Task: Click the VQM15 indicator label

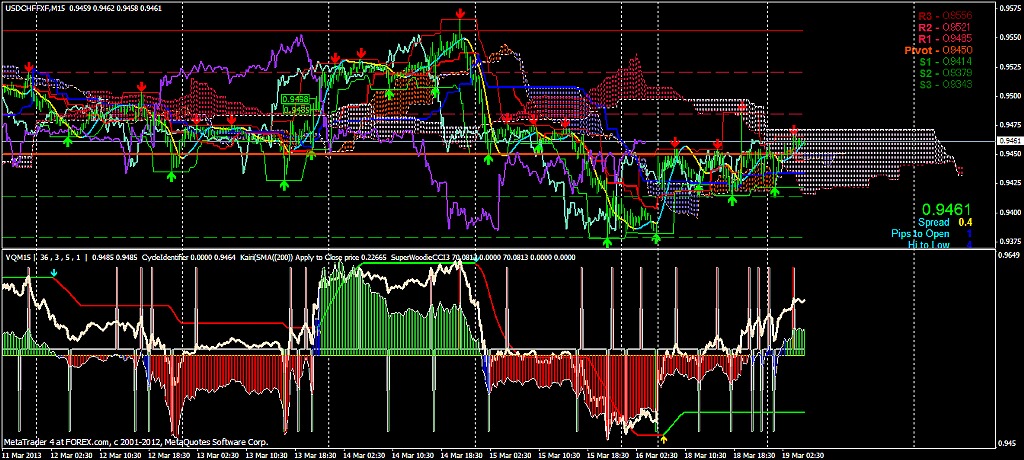Action: tap(17, 257)
